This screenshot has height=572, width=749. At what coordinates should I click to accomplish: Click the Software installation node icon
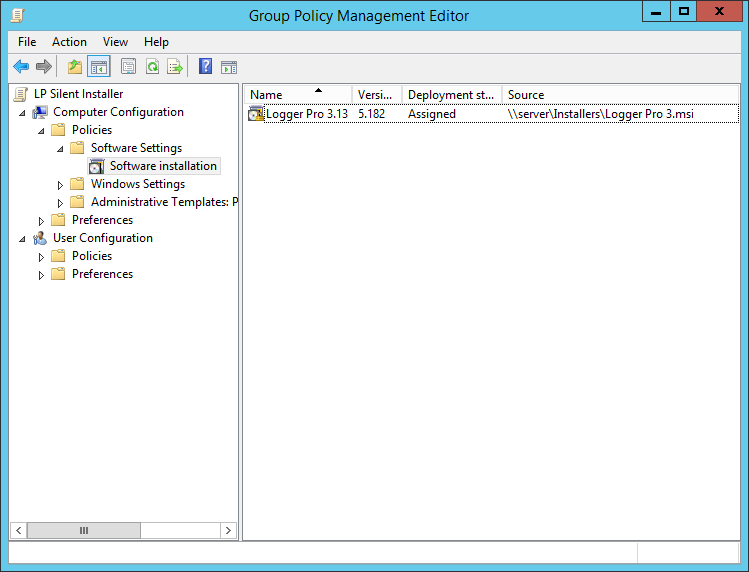[96, 166]
